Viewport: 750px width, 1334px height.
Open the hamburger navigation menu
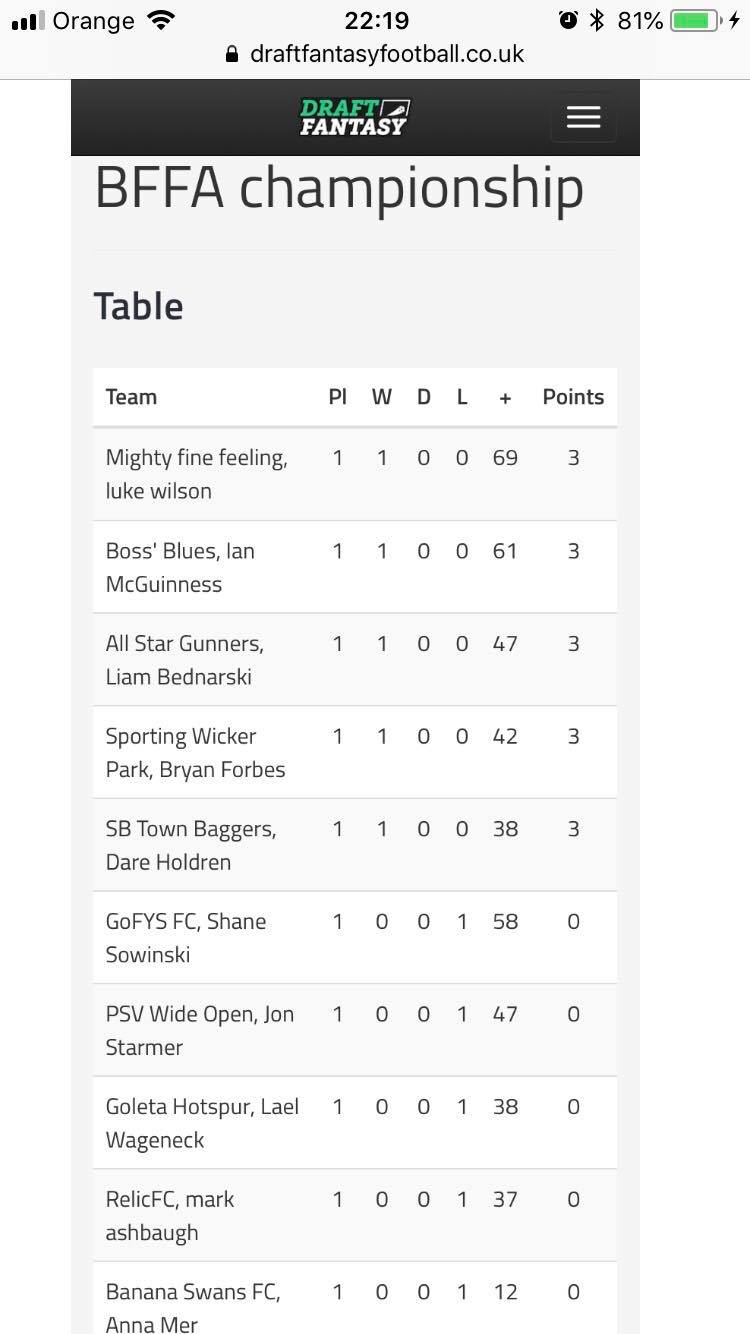pyautogui.click(x=583, y=117)
